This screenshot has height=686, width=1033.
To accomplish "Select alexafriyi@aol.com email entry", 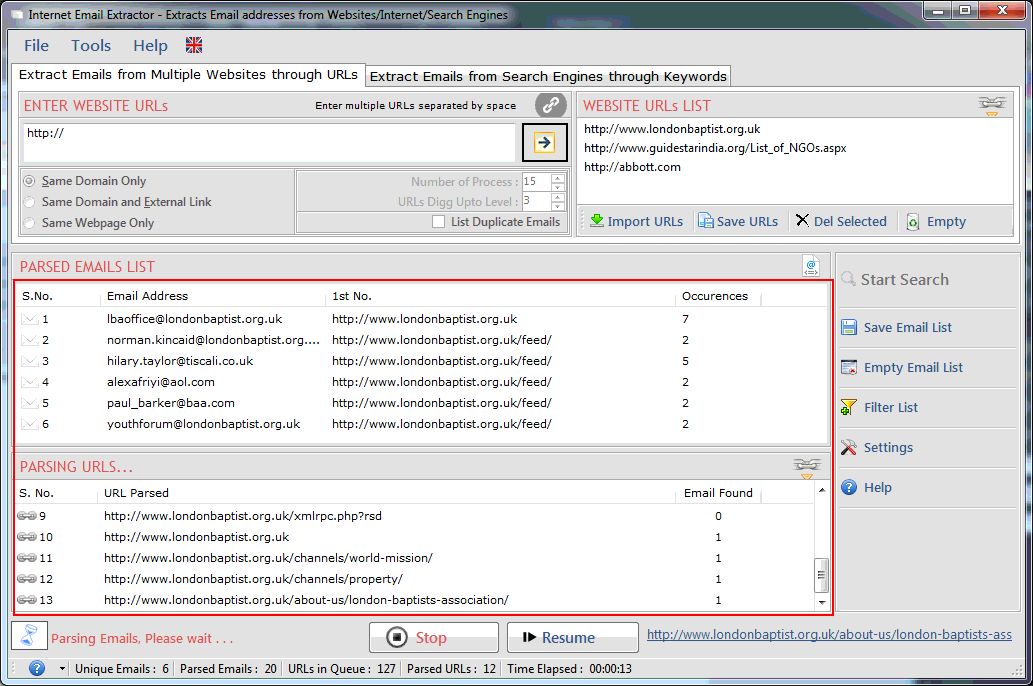I will [161, 382].
